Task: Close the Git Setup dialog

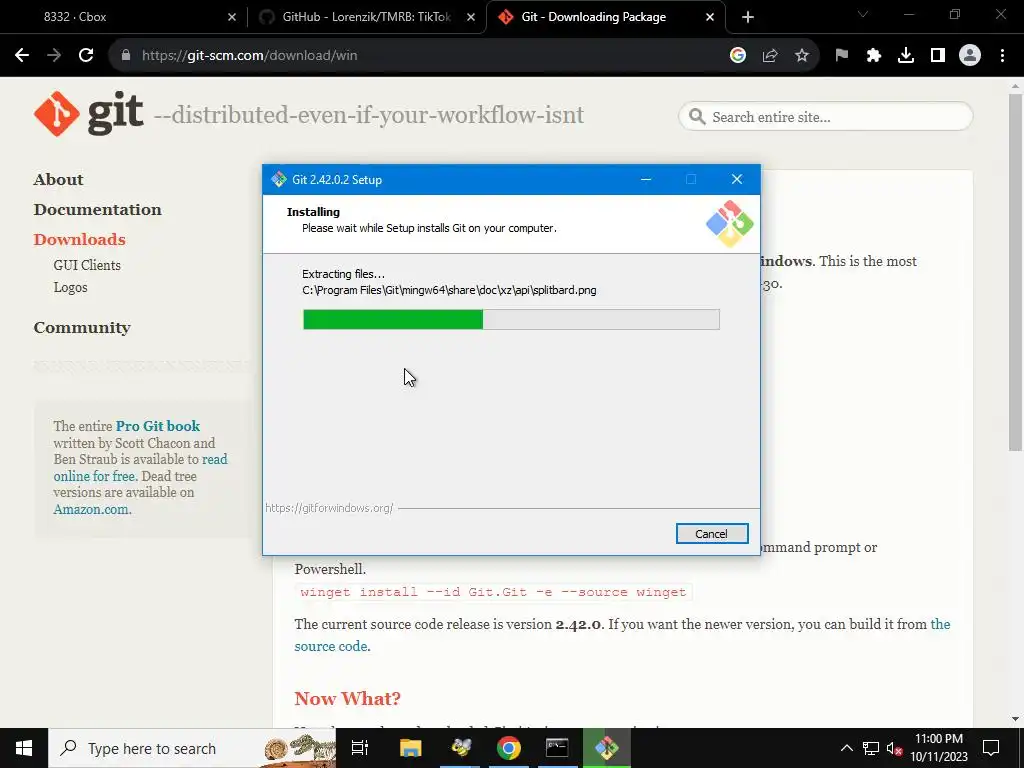Action: point(737,180)
